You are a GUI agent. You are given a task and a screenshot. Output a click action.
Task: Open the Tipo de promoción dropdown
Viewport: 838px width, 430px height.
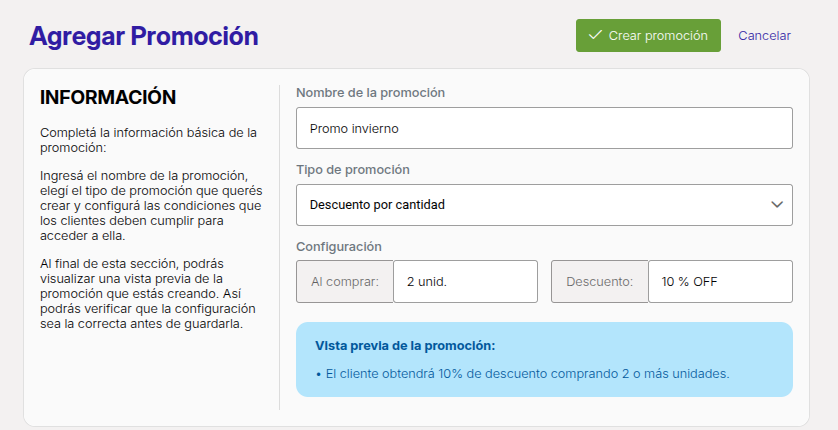(x=544, y=205)
